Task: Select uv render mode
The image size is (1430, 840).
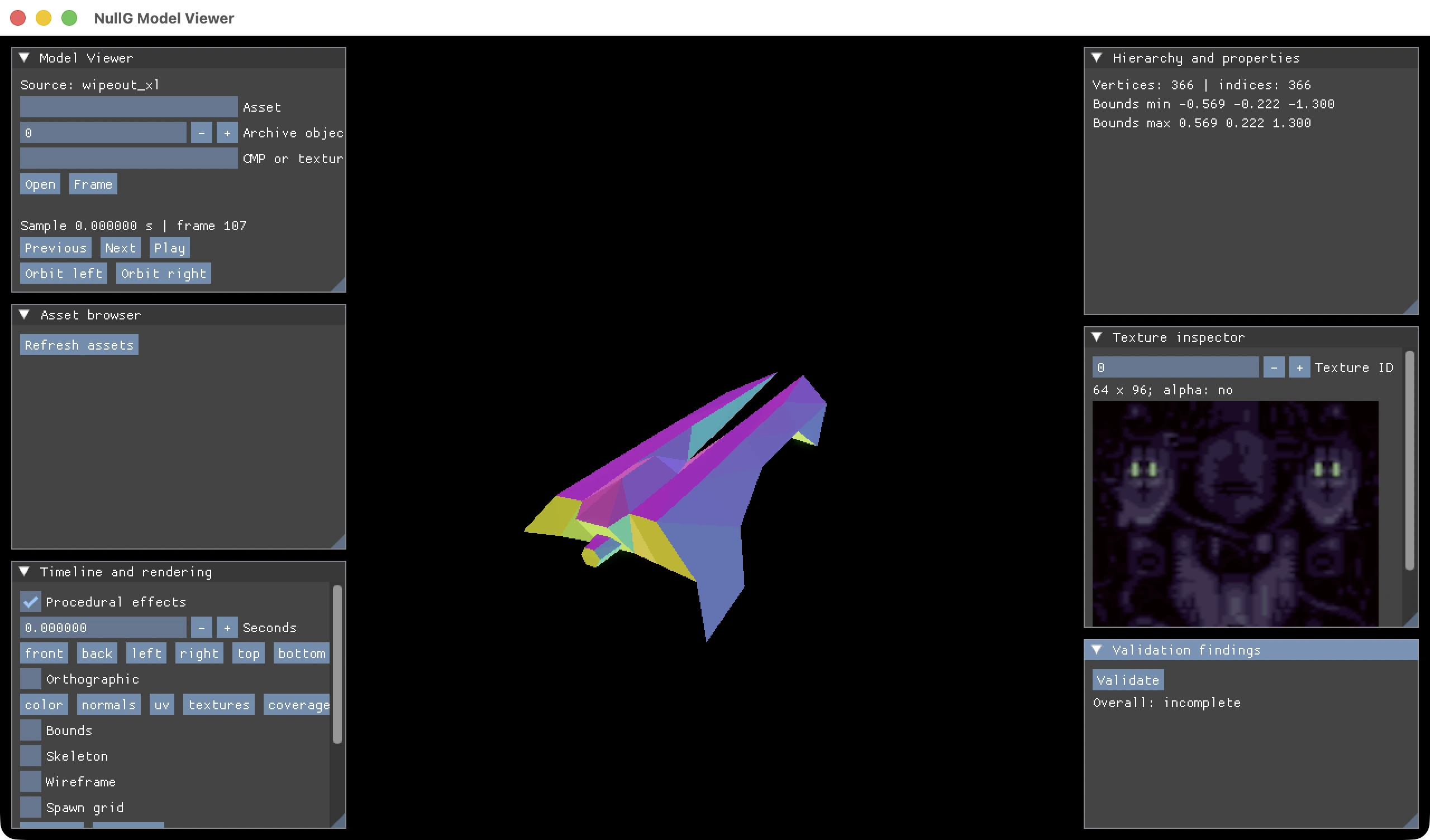Action: pos(162,705)
